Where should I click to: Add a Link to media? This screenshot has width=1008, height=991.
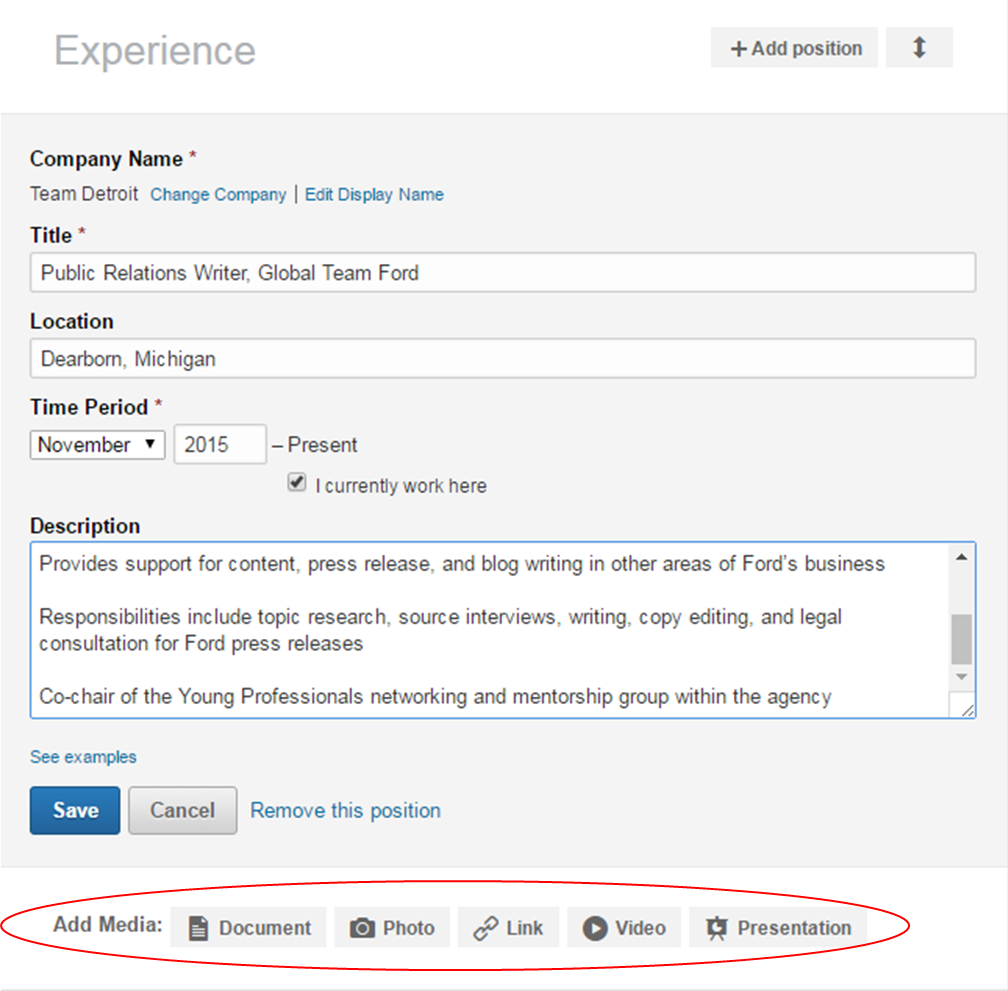[508, 927]
